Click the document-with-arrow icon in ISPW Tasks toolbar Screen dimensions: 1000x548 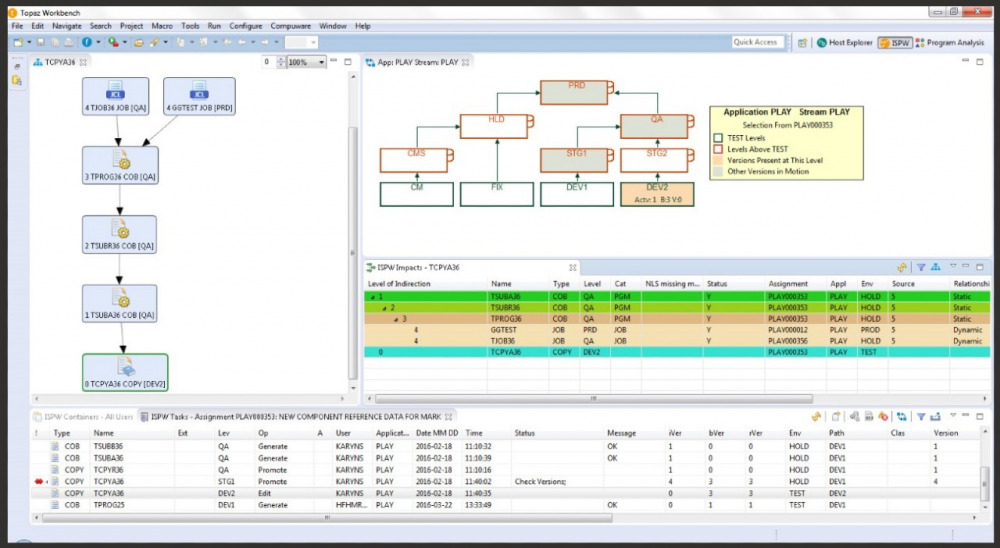835,417
